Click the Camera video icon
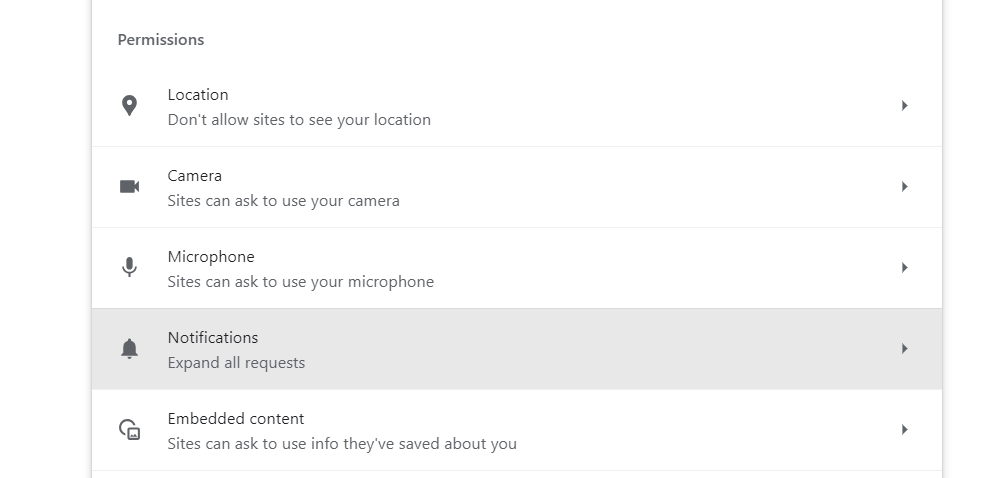 (129, 187)
